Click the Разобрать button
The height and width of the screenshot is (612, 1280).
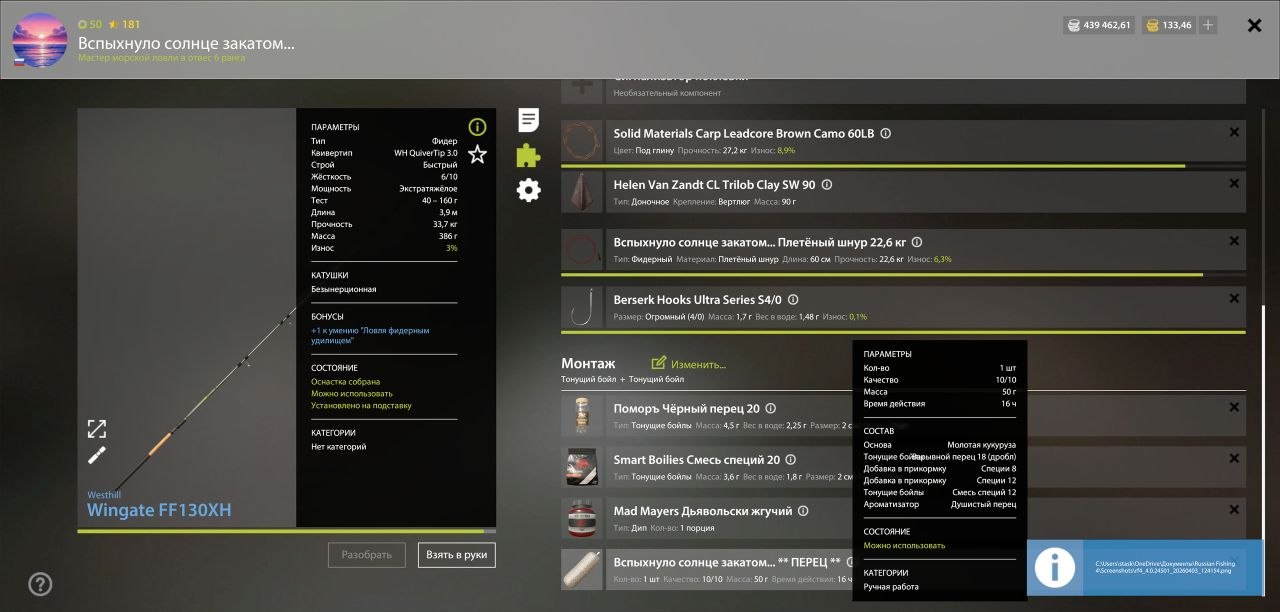[x=366, y=555]
